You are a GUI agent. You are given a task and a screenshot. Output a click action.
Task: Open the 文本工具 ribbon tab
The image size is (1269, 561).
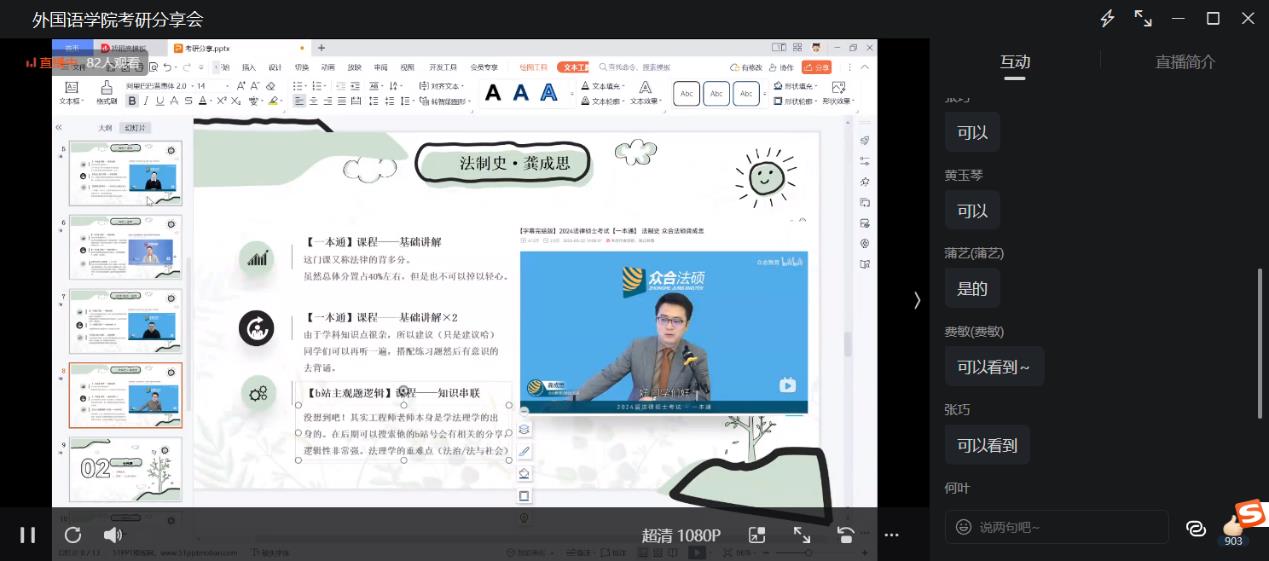pos(574,68)
